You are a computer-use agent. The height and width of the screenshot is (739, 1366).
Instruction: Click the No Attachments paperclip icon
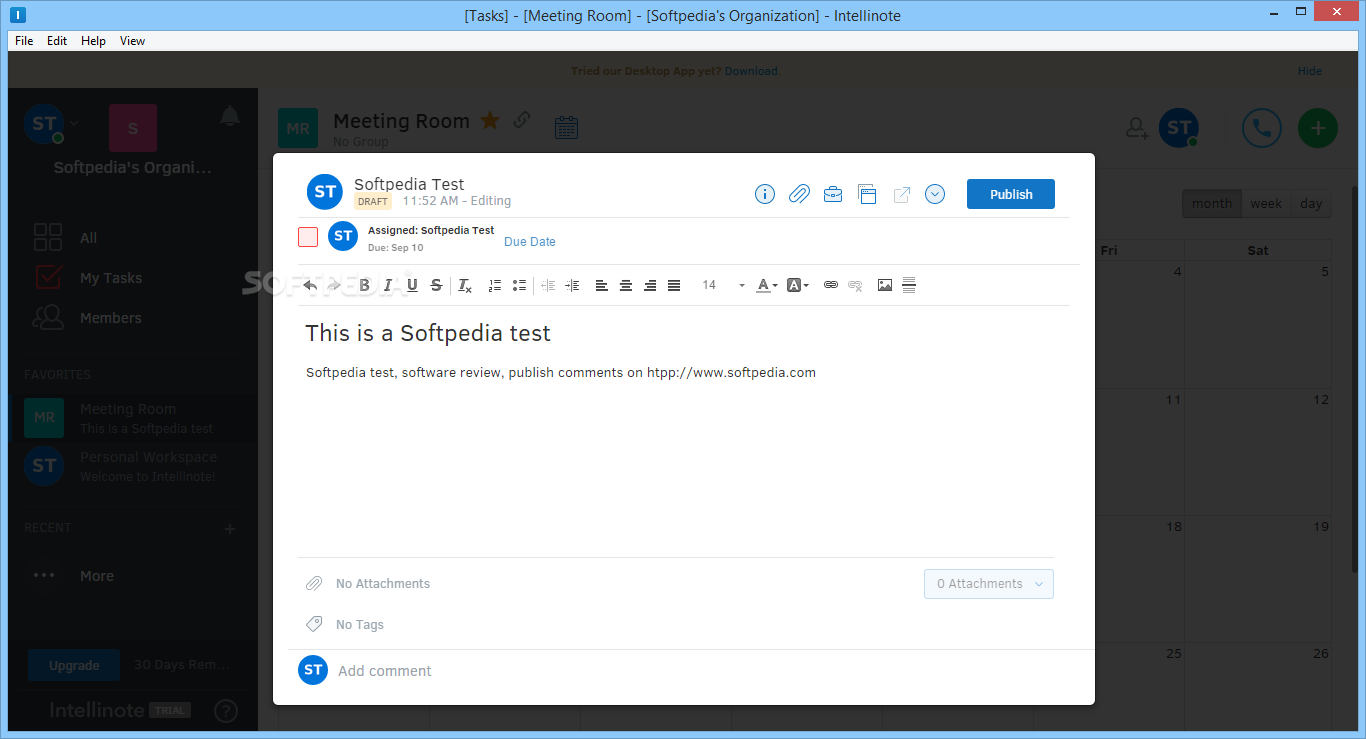pos(314,583)
